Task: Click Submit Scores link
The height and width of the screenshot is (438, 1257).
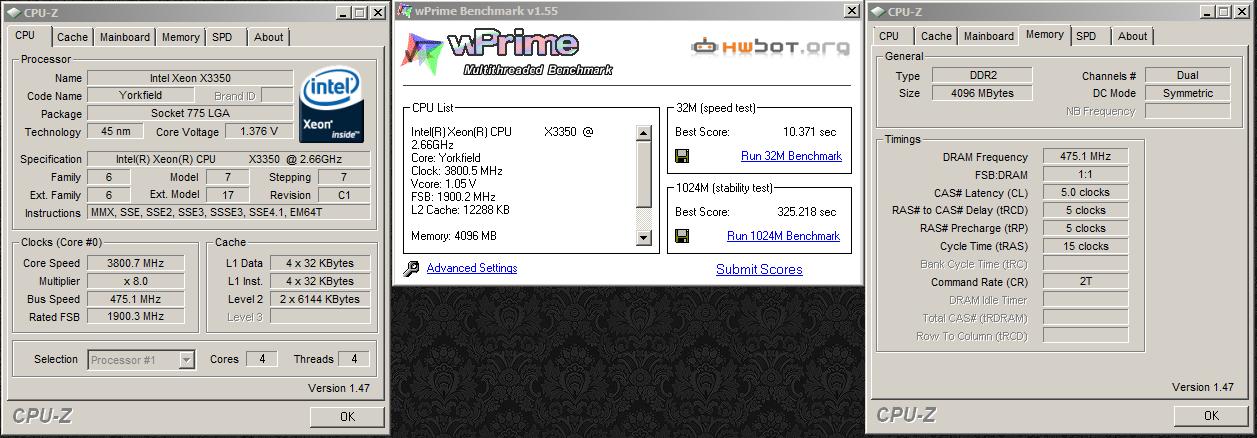Action: (759, 269)
